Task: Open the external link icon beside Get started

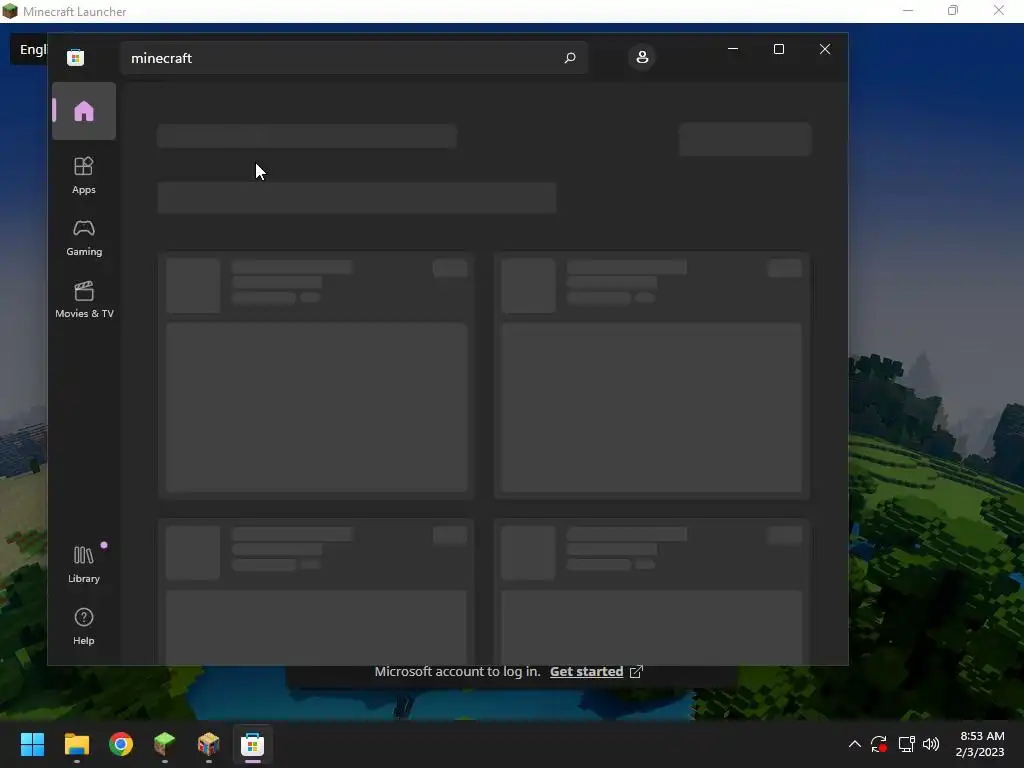Action: (636, 671)
